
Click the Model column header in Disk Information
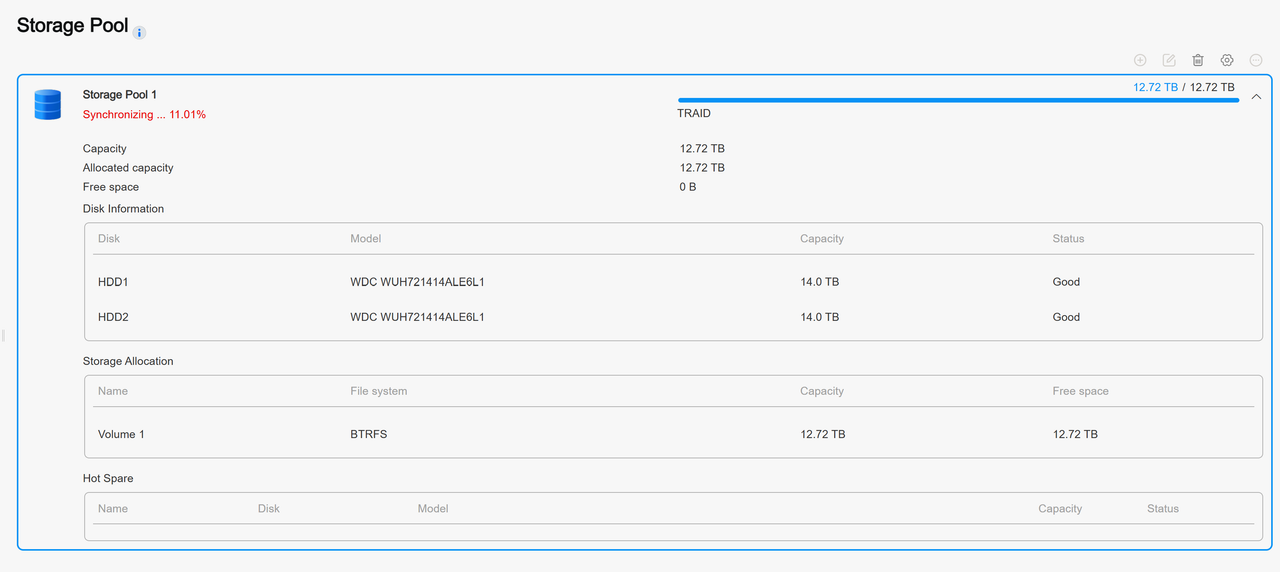pos(366,239)
